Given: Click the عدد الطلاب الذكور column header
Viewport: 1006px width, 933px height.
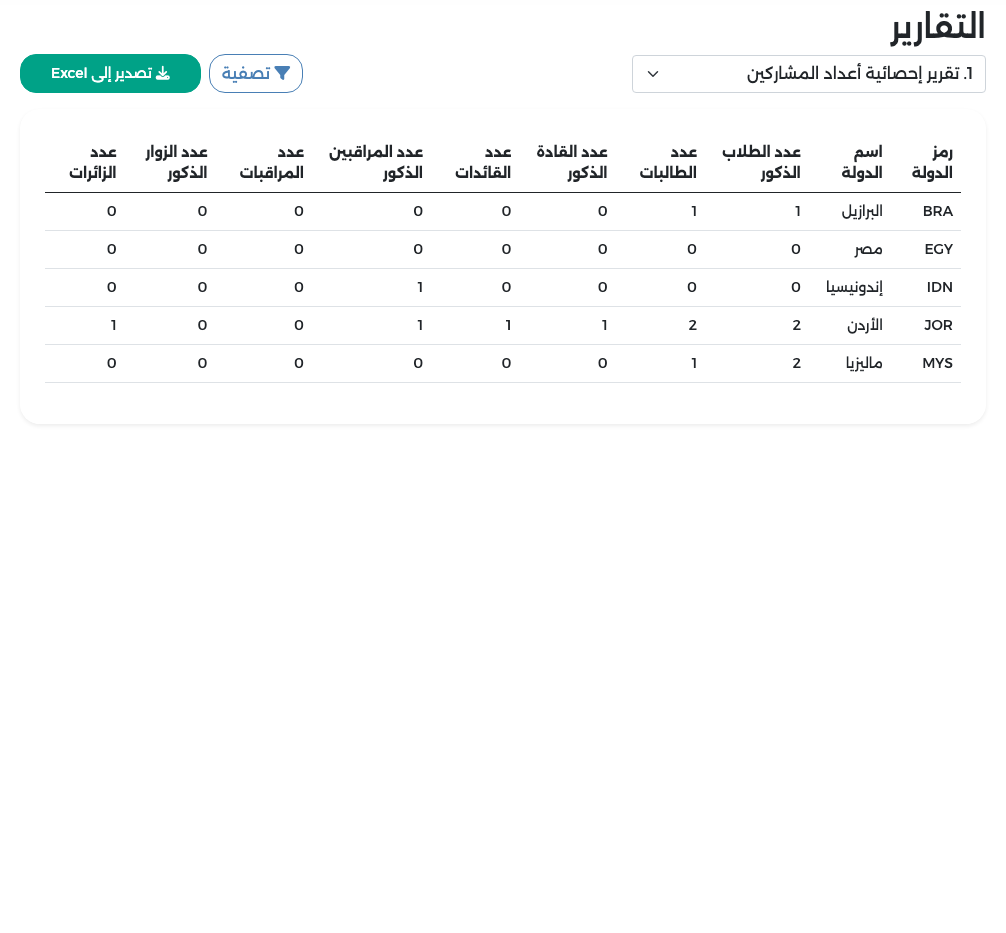Looking at the screenshot, I should click(762, 162).
